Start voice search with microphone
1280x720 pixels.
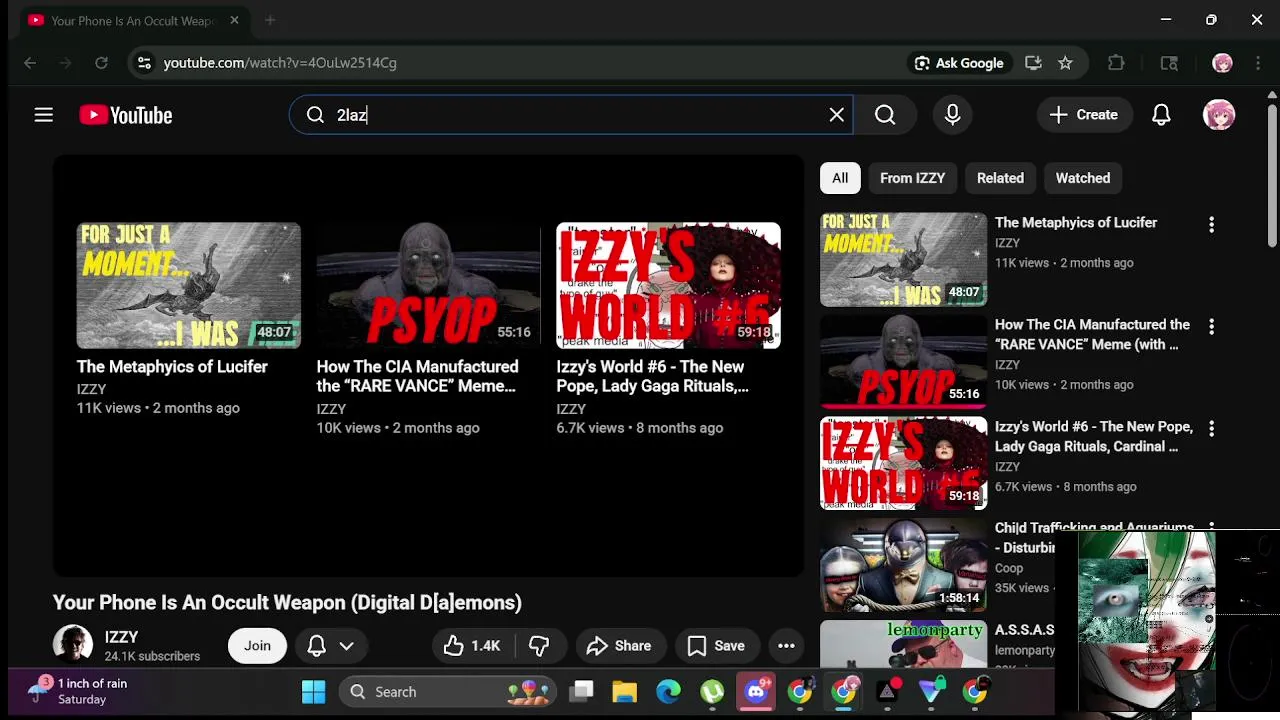point(952,115)
